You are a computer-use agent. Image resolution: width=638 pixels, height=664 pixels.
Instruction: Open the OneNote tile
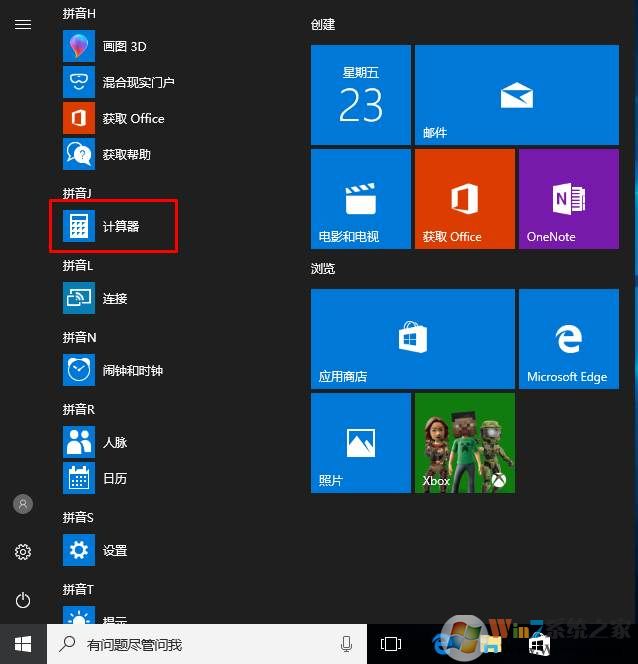coord(569,199)
